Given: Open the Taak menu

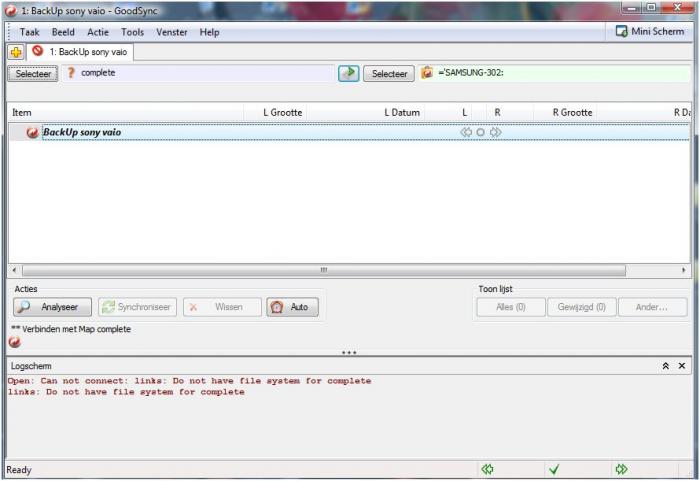Looking at the screenshot, I should [29, 32].
